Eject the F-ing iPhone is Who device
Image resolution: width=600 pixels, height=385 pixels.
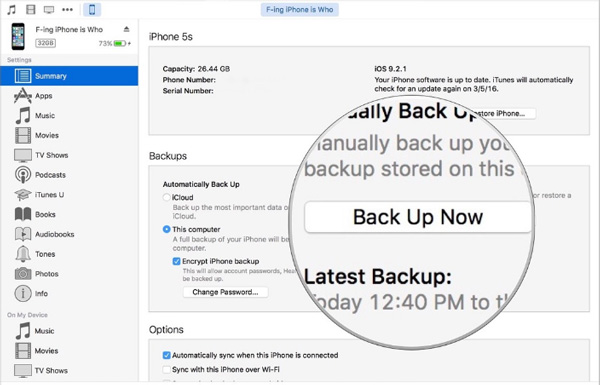coord(127,29)
